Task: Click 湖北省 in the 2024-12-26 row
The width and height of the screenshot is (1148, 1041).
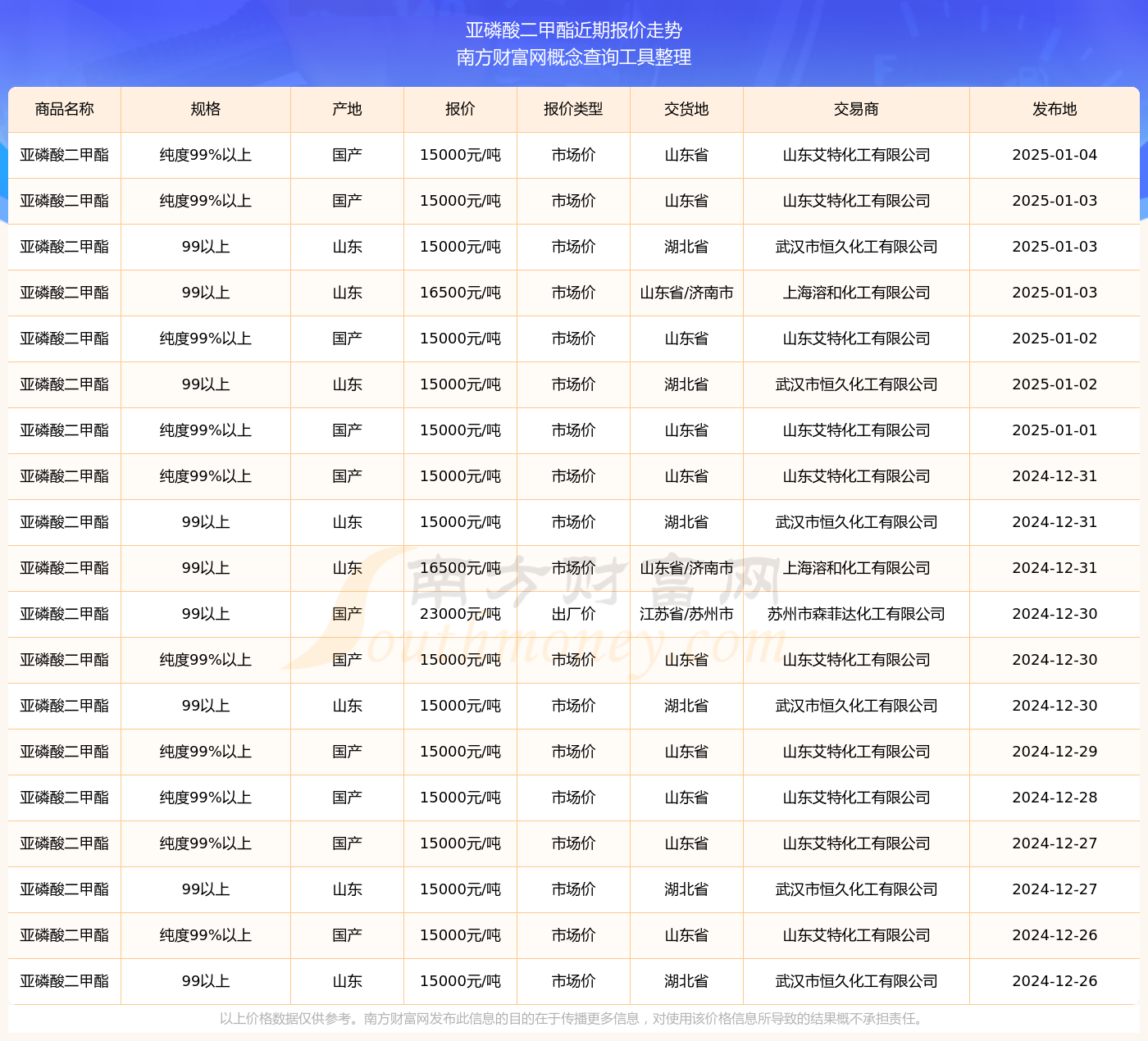Action: pyautogui.click(x=687, y=981)
